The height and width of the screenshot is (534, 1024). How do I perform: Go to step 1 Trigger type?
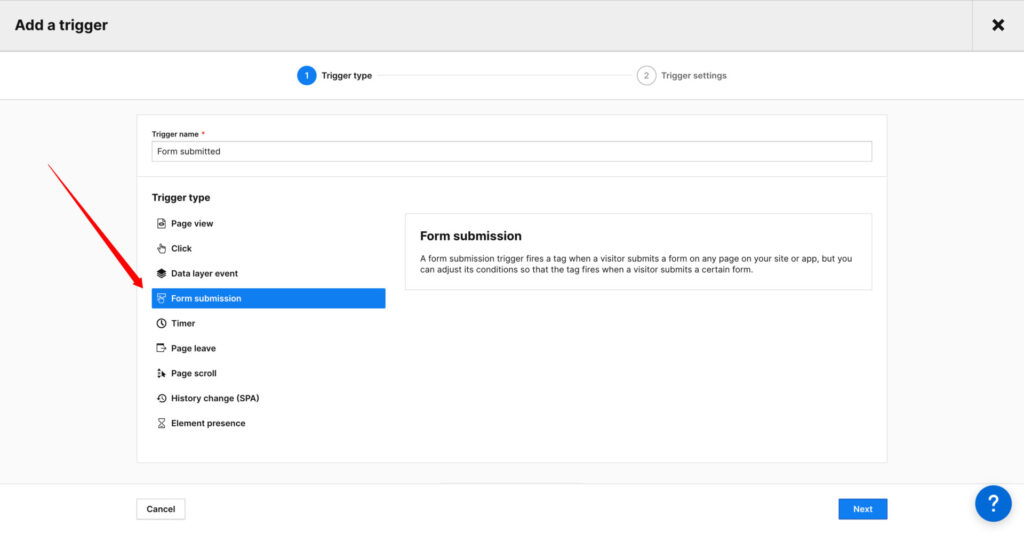335,76
